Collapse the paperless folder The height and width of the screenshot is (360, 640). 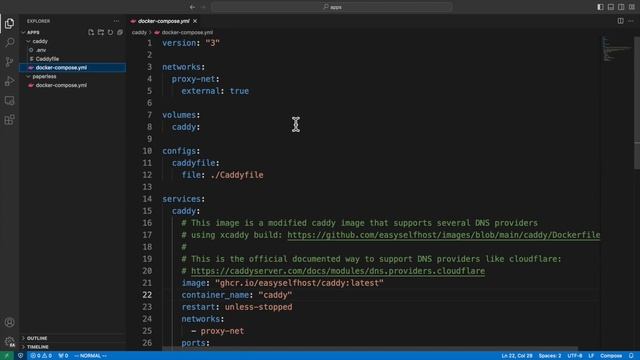pos(28,76)
